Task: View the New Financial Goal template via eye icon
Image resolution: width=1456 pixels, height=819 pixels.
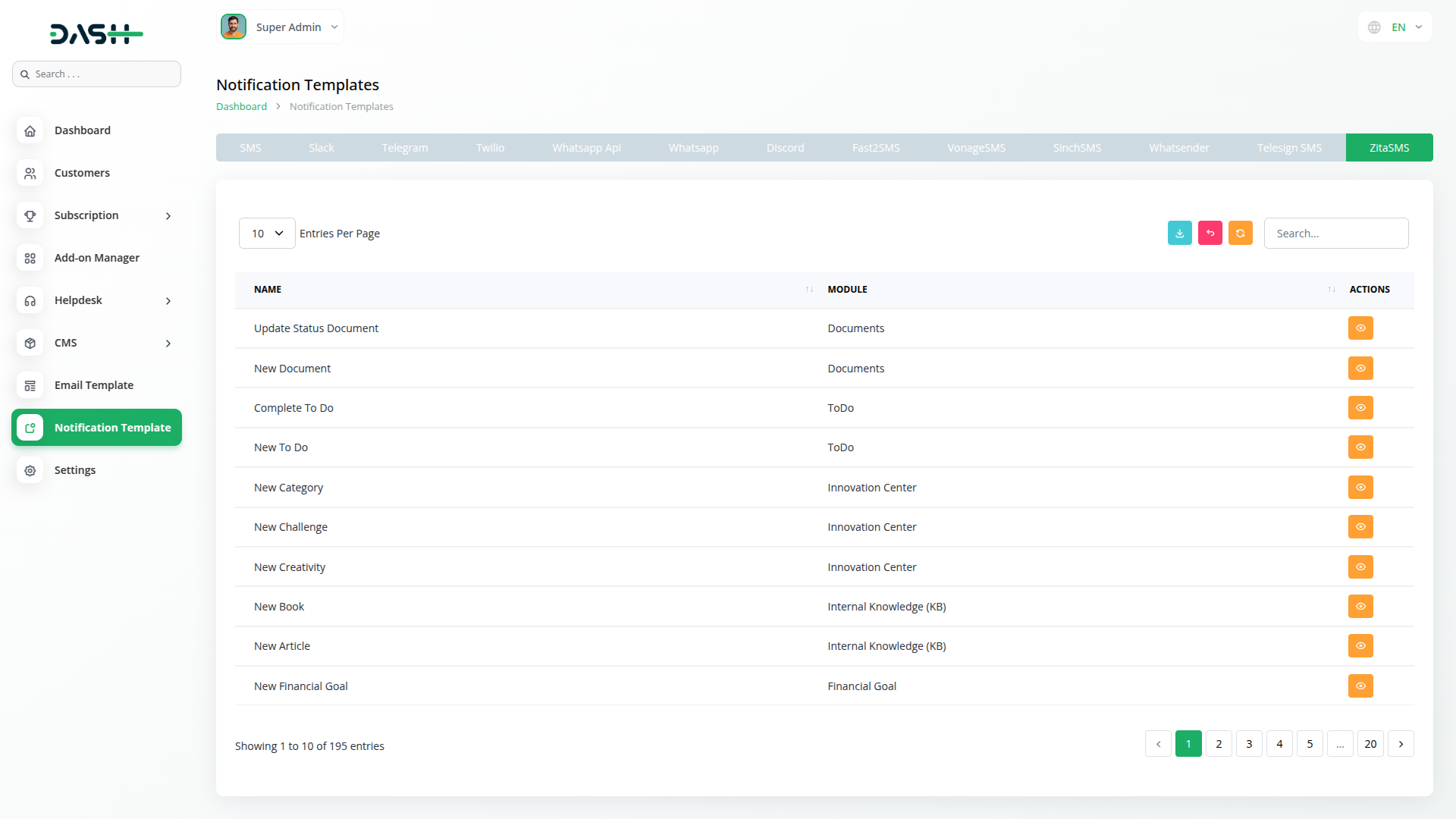Action: (x=1360, y=686)
